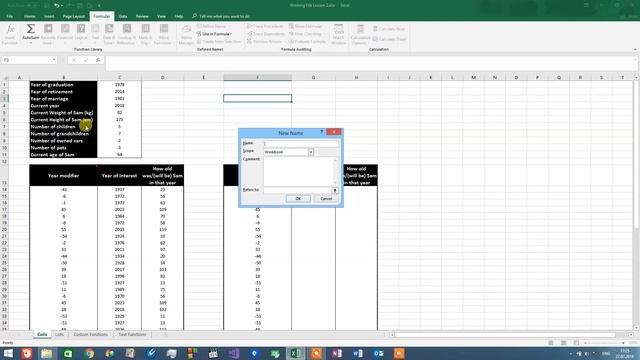Click the Refers to collapse-dialog range selector
Viewport: 640px width, 360px height.
[335, 190]
